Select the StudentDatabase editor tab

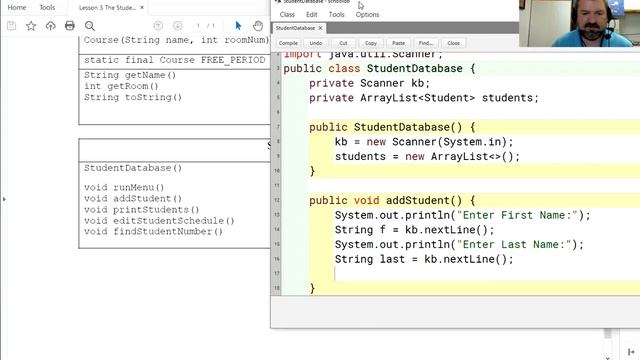[295, 28]
